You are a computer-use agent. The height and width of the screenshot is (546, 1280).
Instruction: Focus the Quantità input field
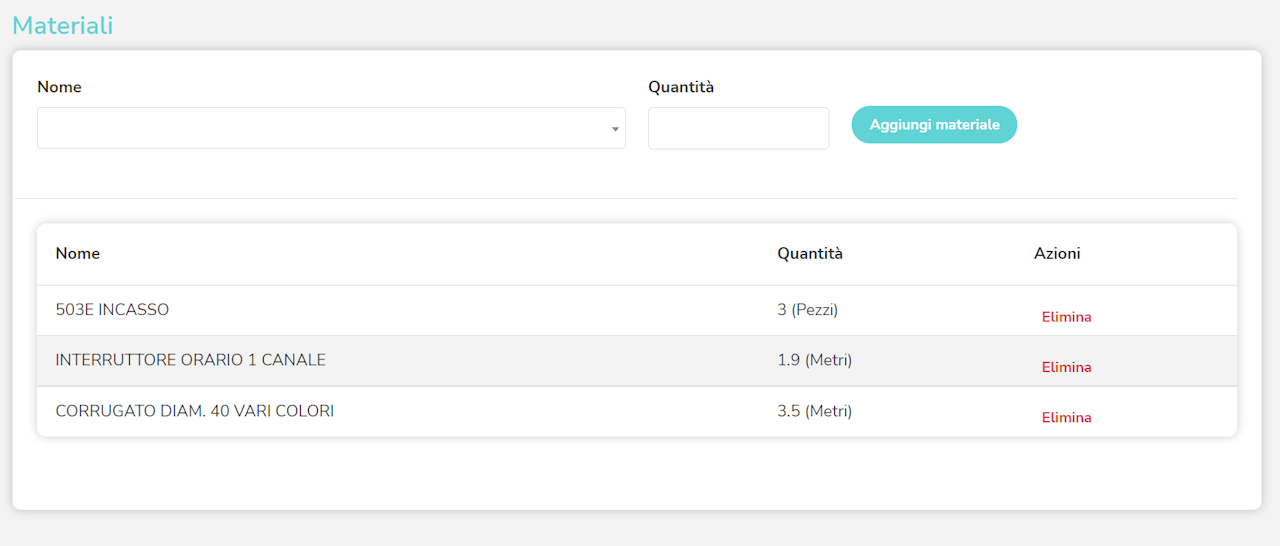coord(738,128)
